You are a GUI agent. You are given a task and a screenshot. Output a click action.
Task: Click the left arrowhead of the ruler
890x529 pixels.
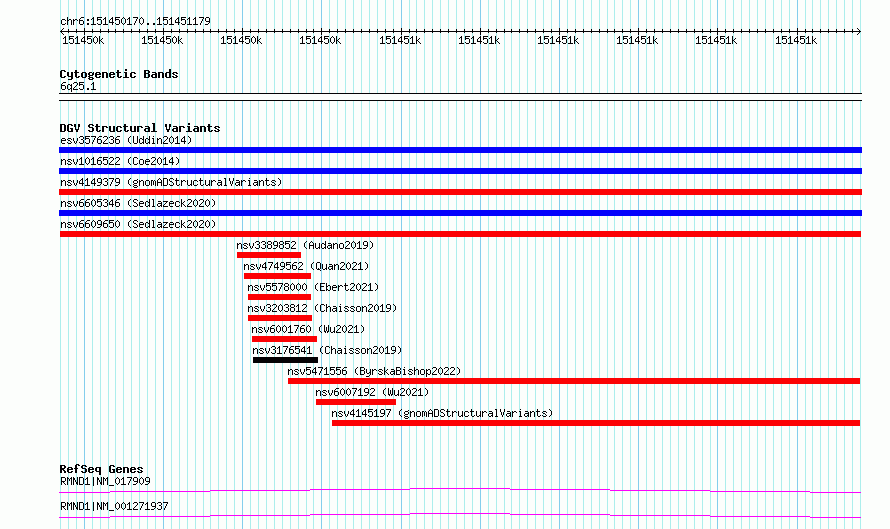pos(62,32)
